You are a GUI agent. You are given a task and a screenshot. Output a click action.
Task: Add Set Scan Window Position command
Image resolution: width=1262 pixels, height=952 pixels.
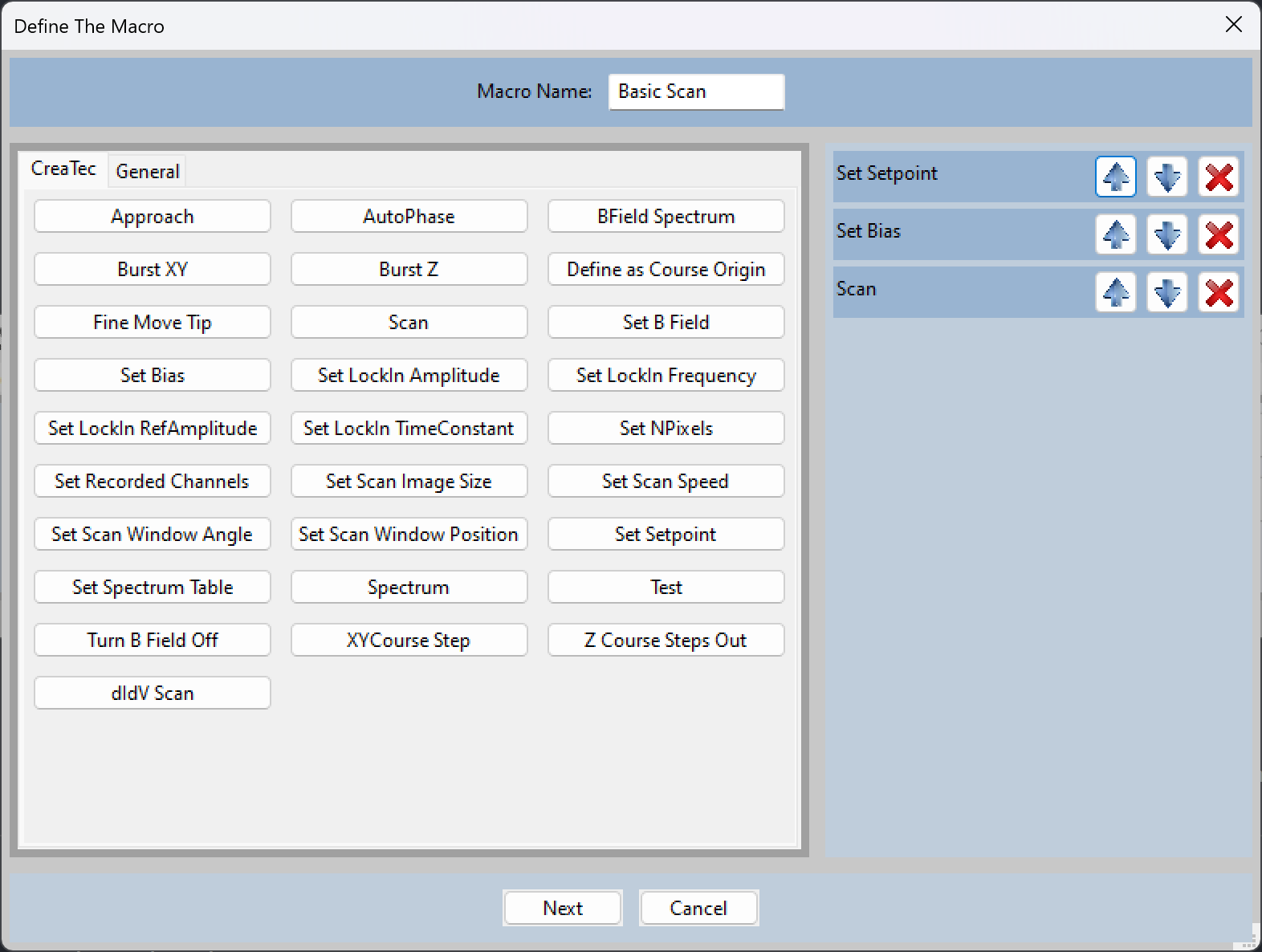(409, 535)
